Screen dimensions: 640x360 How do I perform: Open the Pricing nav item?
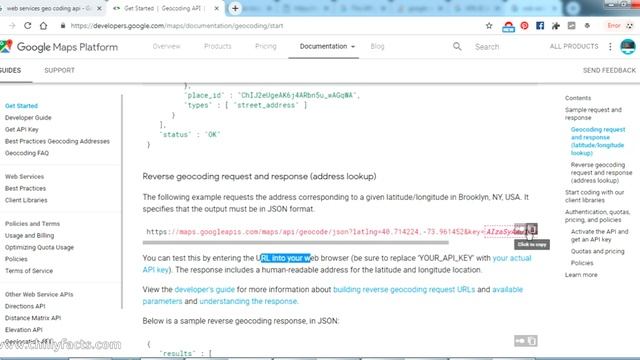tap(266, 47)
